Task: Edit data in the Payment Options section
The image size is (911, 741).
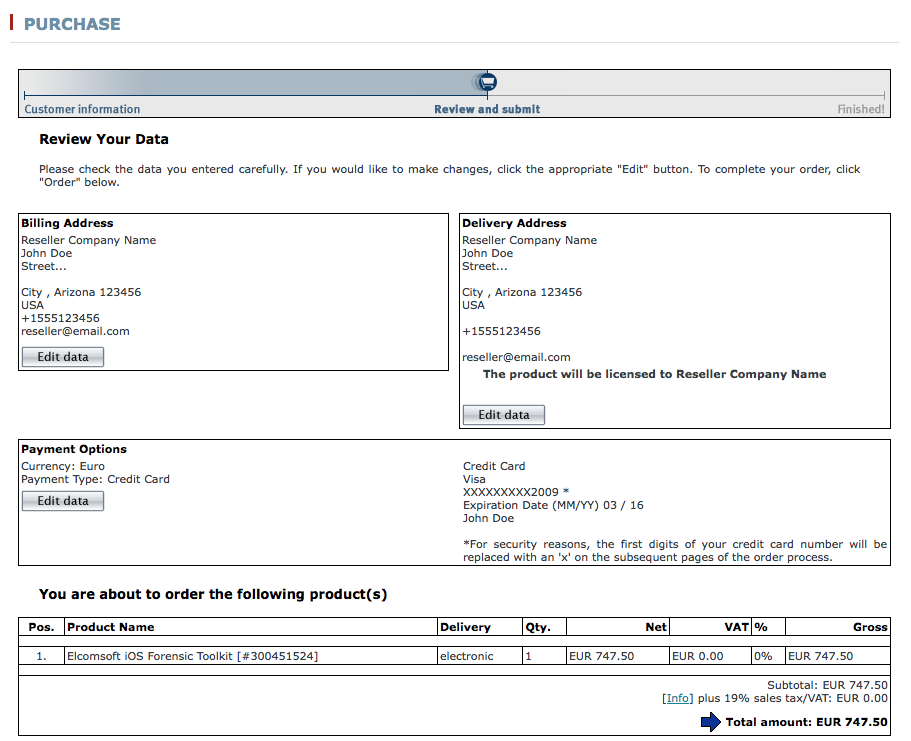Action: [63, 501]
